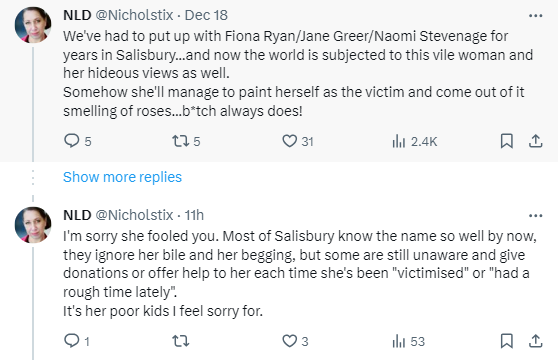Bookmark the 11h tweet

(507, 341)
